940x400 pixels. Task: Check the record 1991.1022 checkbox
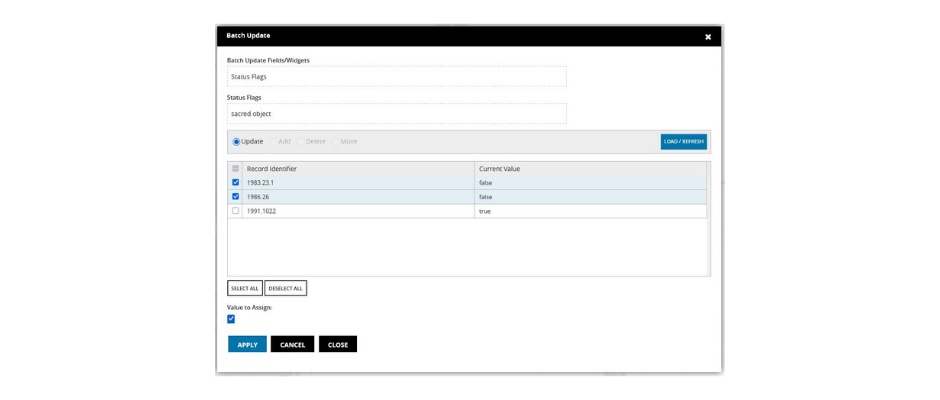click(235, 210)
